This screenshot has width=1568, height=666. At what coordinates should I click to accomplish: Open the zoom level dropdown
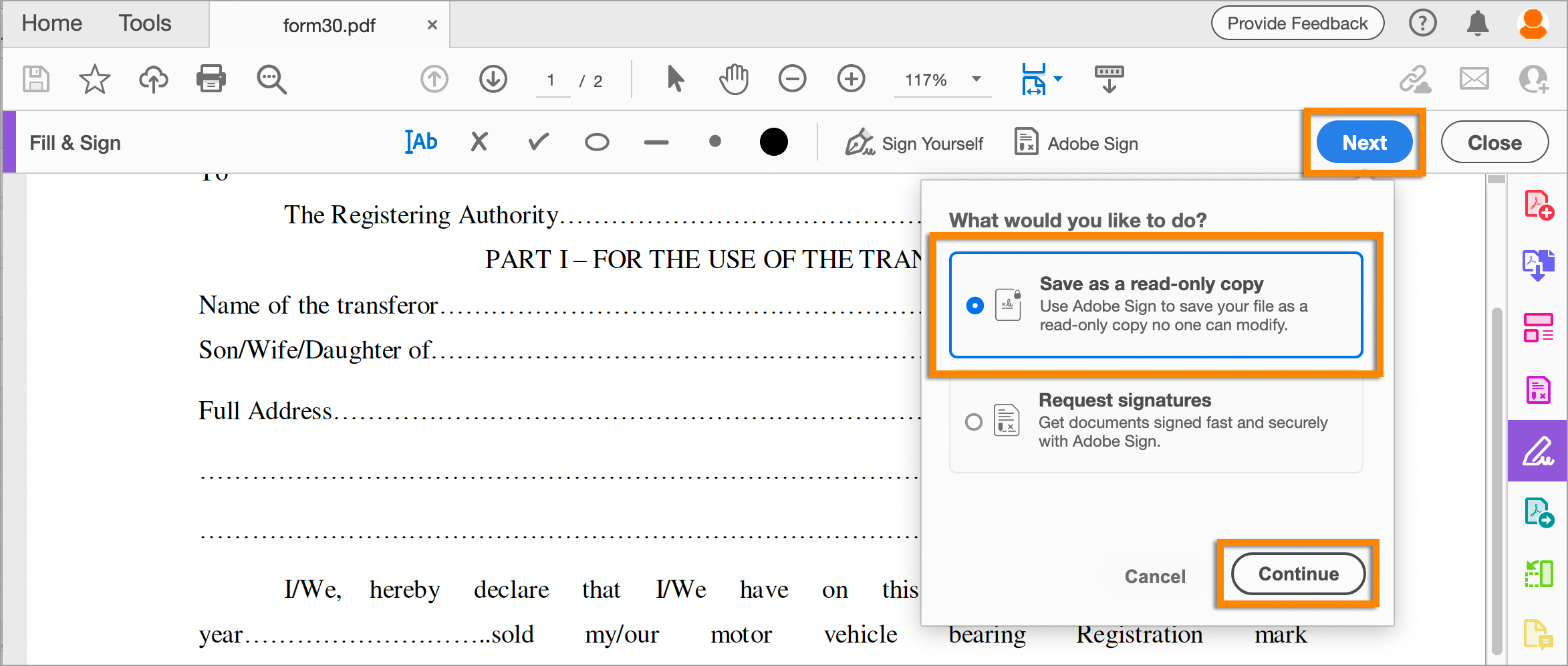point(976,79)
